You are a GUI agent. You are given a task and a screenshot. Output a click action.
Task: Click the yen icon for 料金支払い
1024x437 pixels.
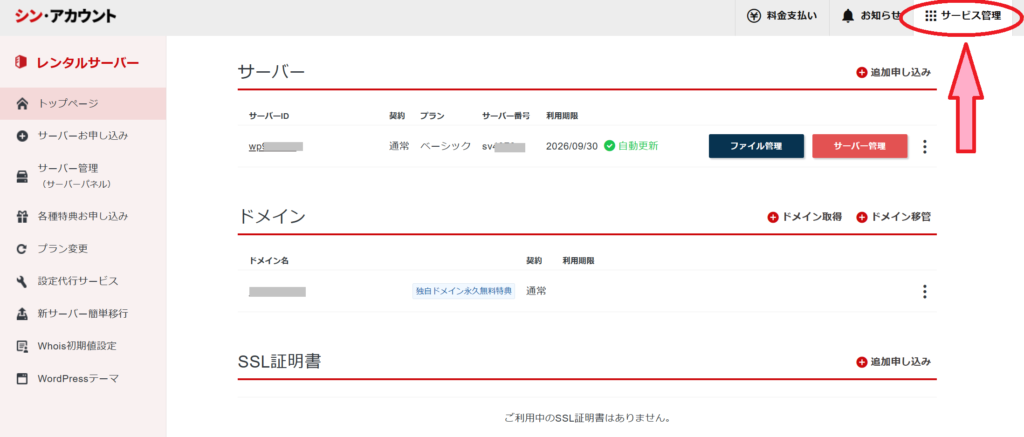click(x=755, y=16)
